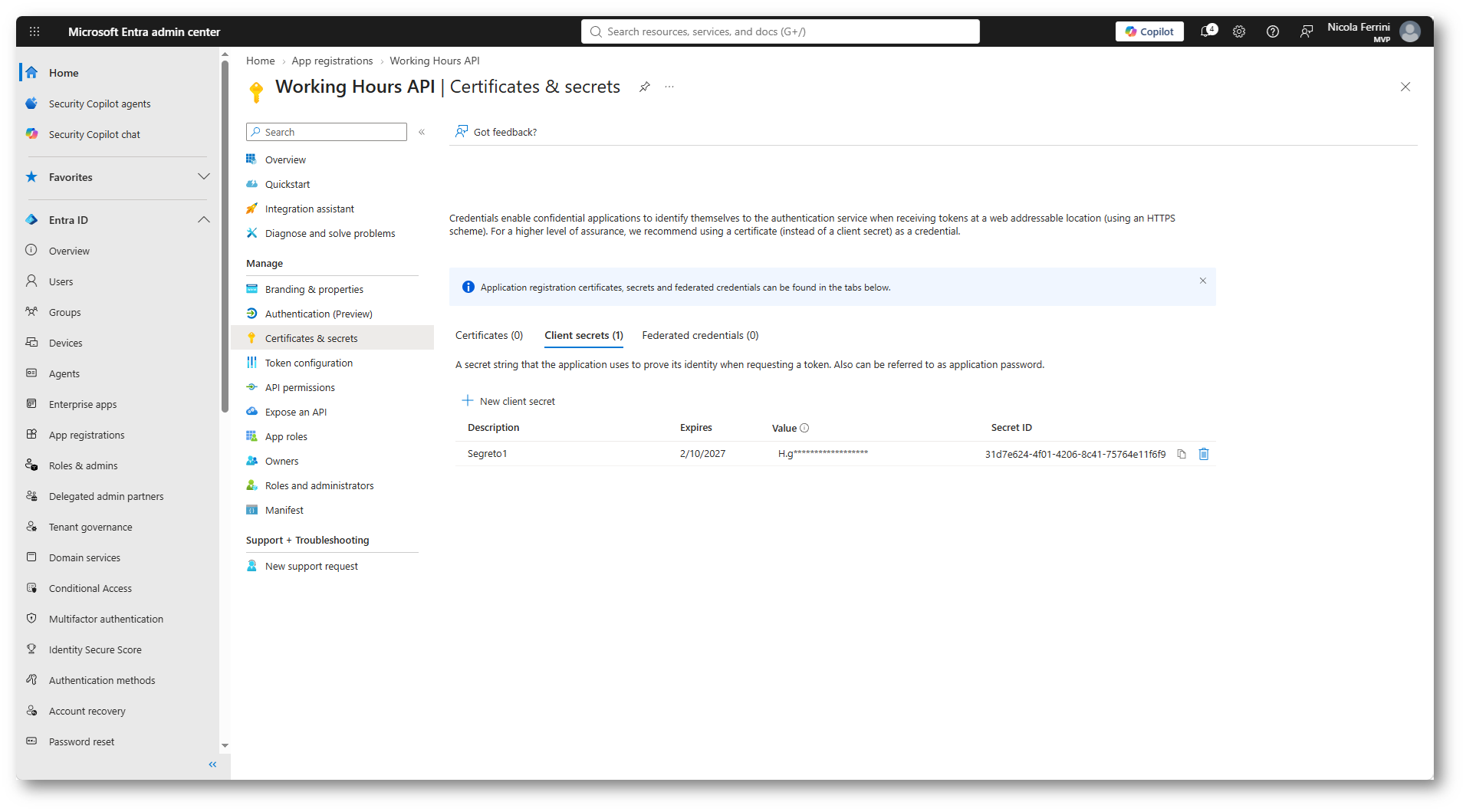The image size is (1466, 812).
Task: Open Owners icon
Action: pyautogui.click(x=251, y=461)
